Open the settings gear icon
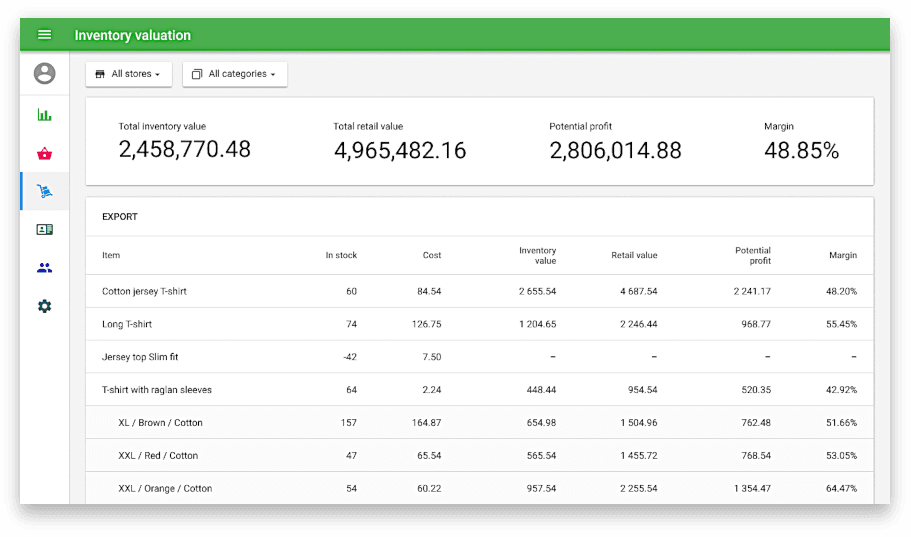The height and width of the screenshot is (537, 911). tap(44, 306)
